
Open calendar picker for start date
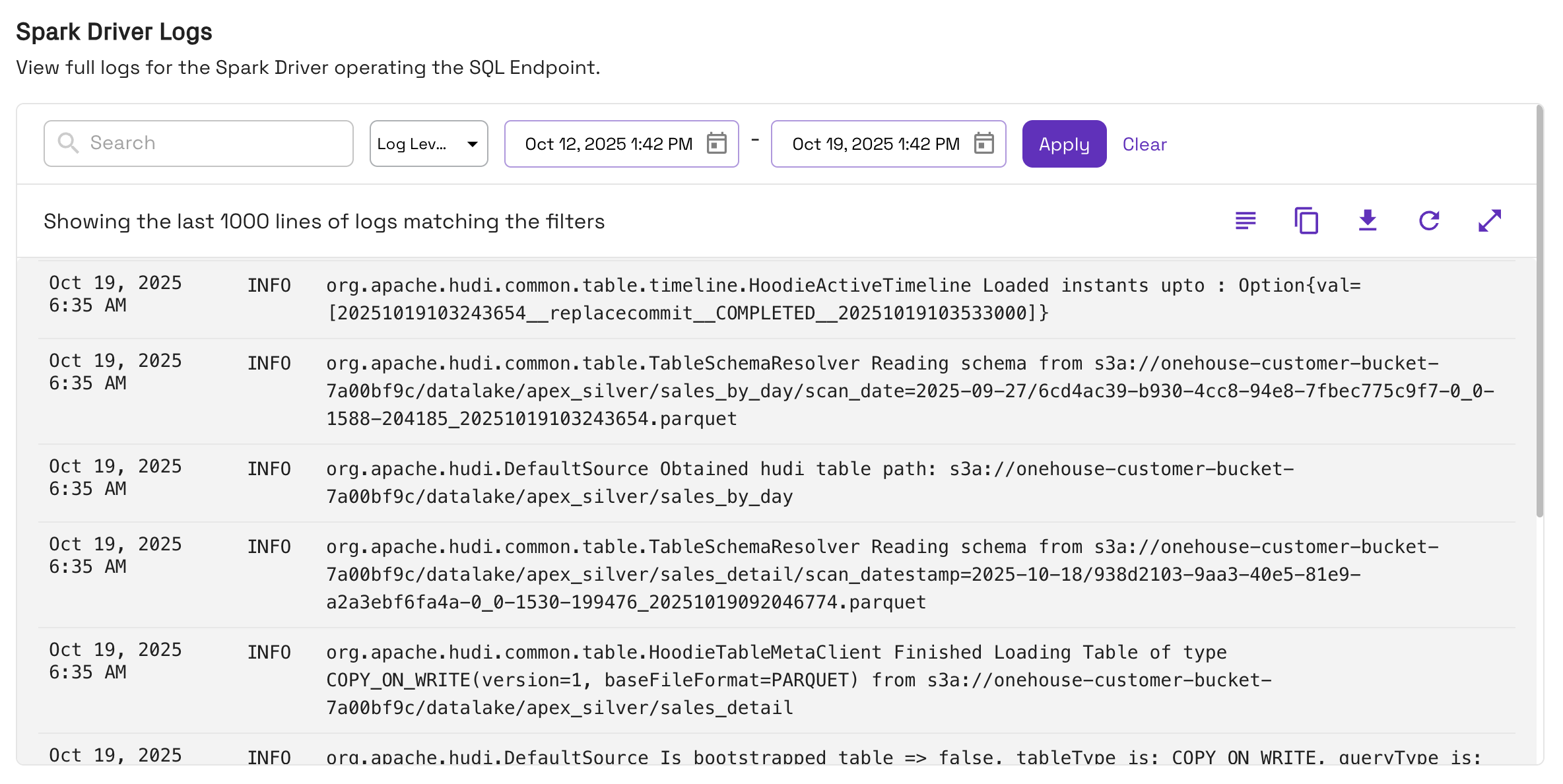point(716,143)
